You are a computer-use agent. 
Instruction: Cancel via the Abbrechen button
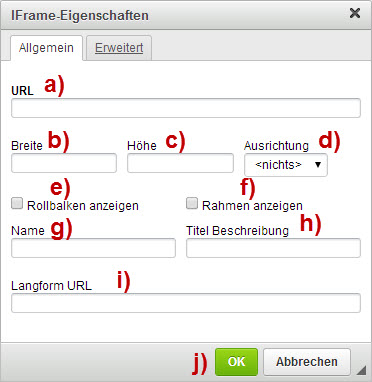(x=307, y=362)
